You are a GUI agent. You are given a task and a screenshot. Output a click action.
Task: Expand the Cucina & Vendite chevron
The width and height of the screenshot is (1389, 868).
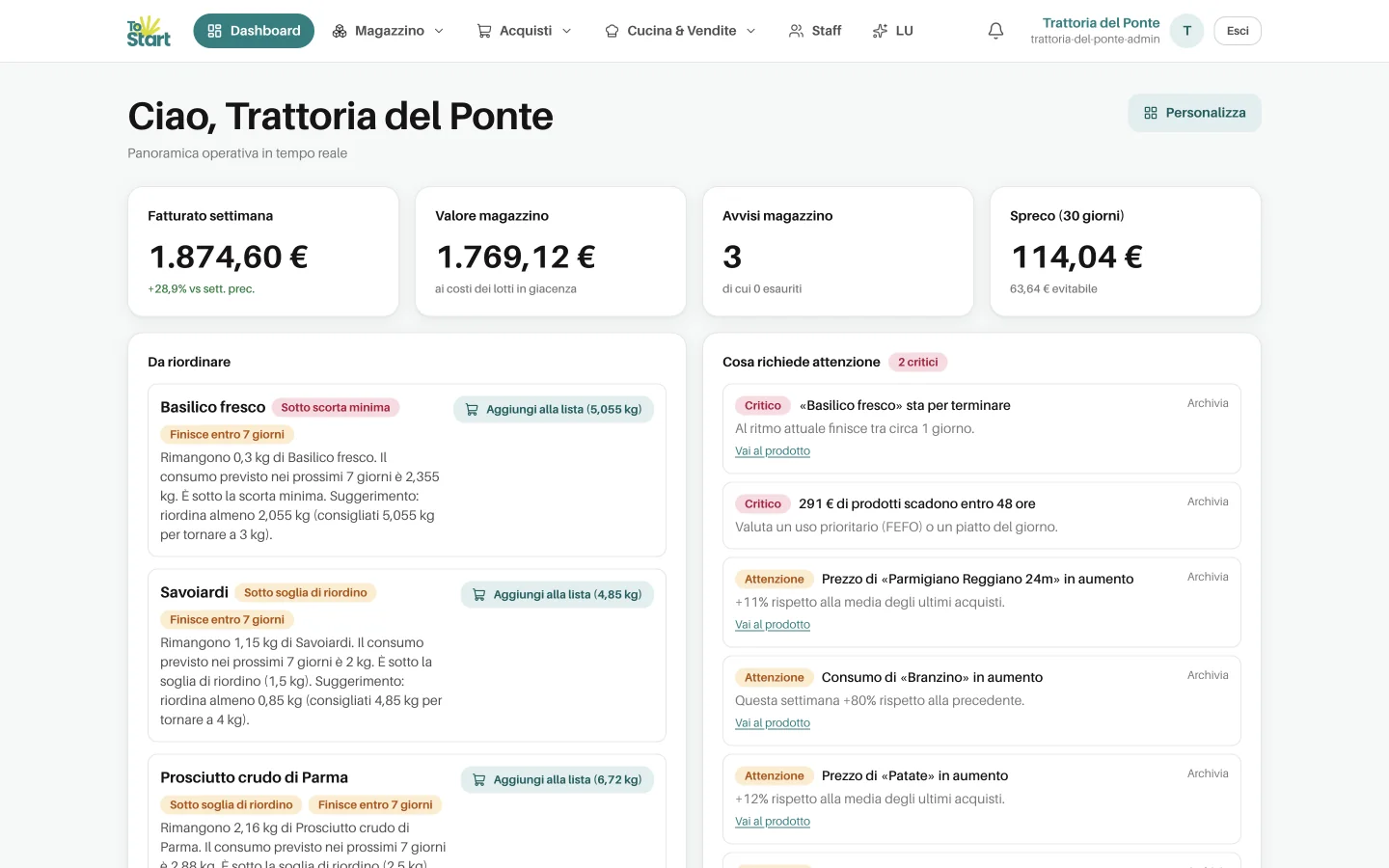click(x=750, y=31)
